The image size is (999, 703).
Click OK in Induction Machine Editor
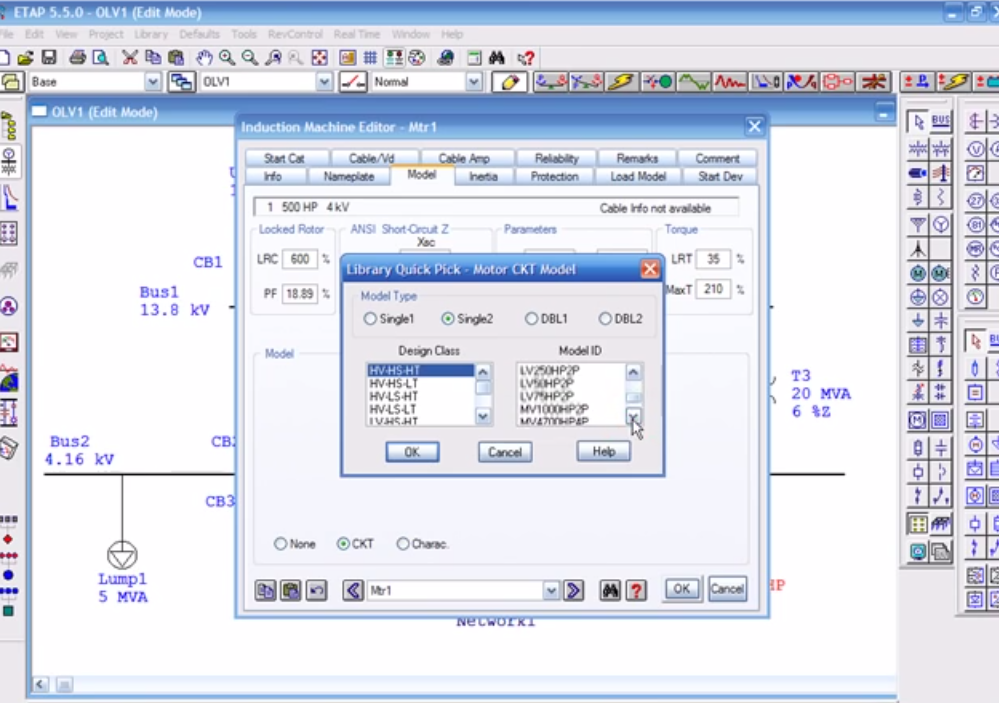click(x=682, y=589)
